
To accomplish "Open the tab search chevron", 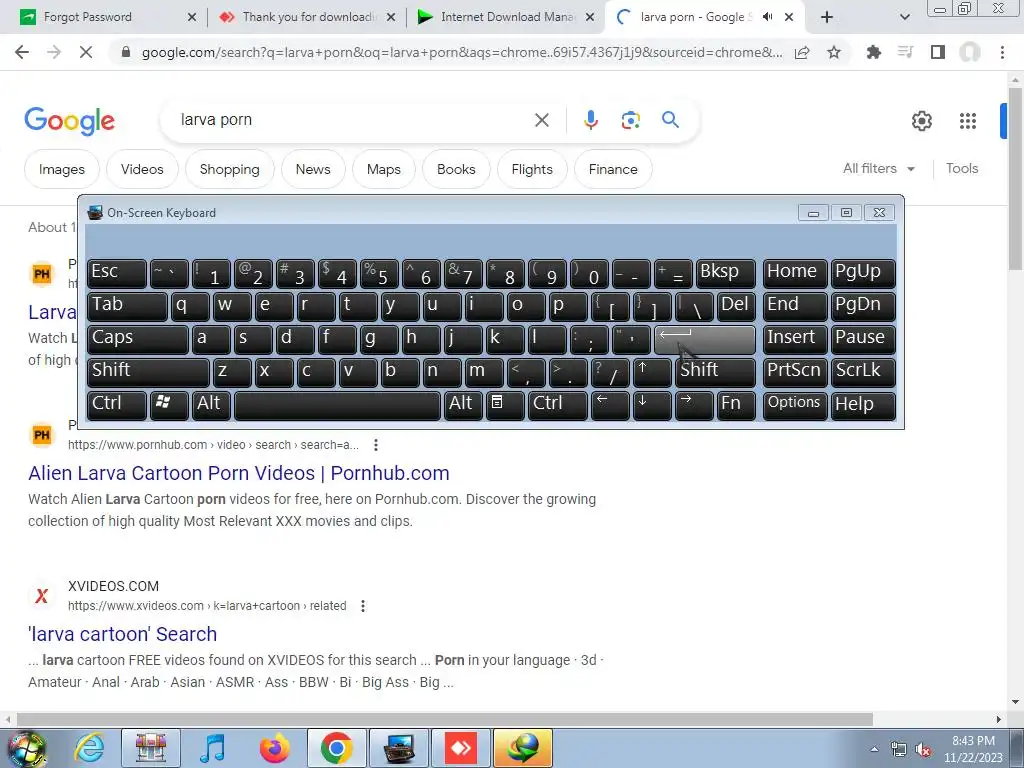I will pyautogui.click(x=904, y=18).
